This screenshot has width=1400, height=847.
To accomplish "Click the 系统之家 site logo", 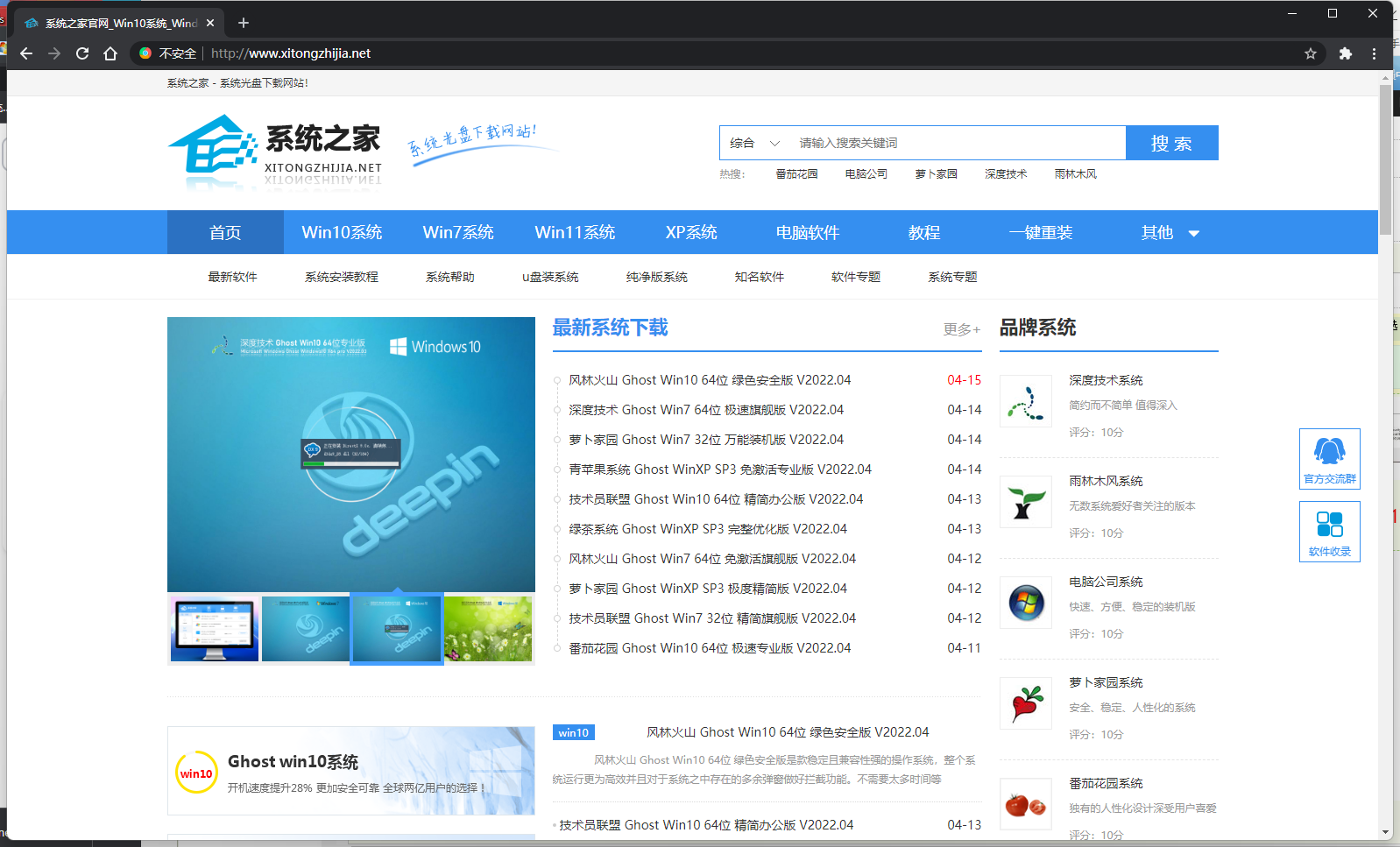I will [275, 151].
